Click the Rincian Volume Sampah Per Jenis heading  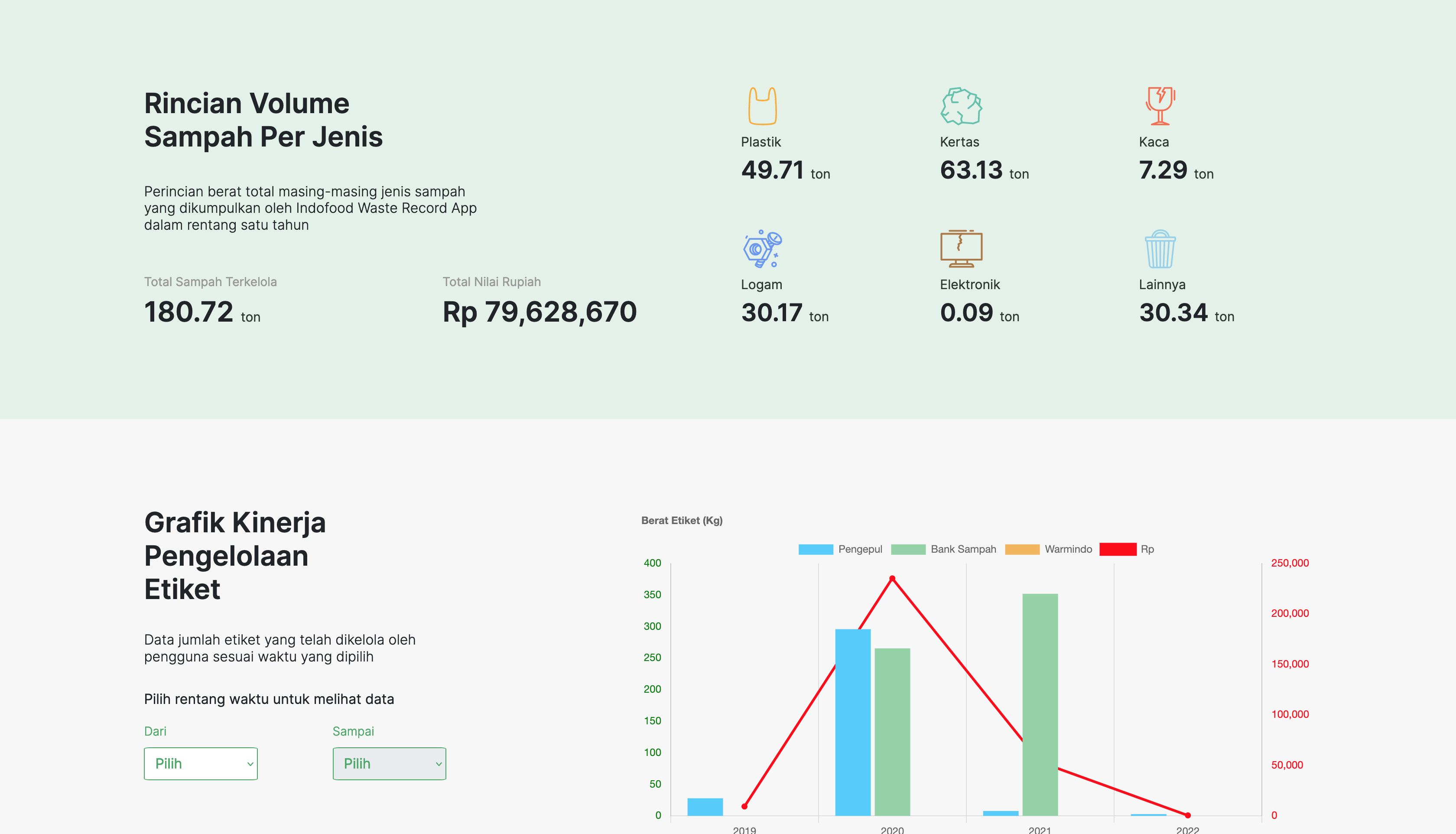[263, 121]
